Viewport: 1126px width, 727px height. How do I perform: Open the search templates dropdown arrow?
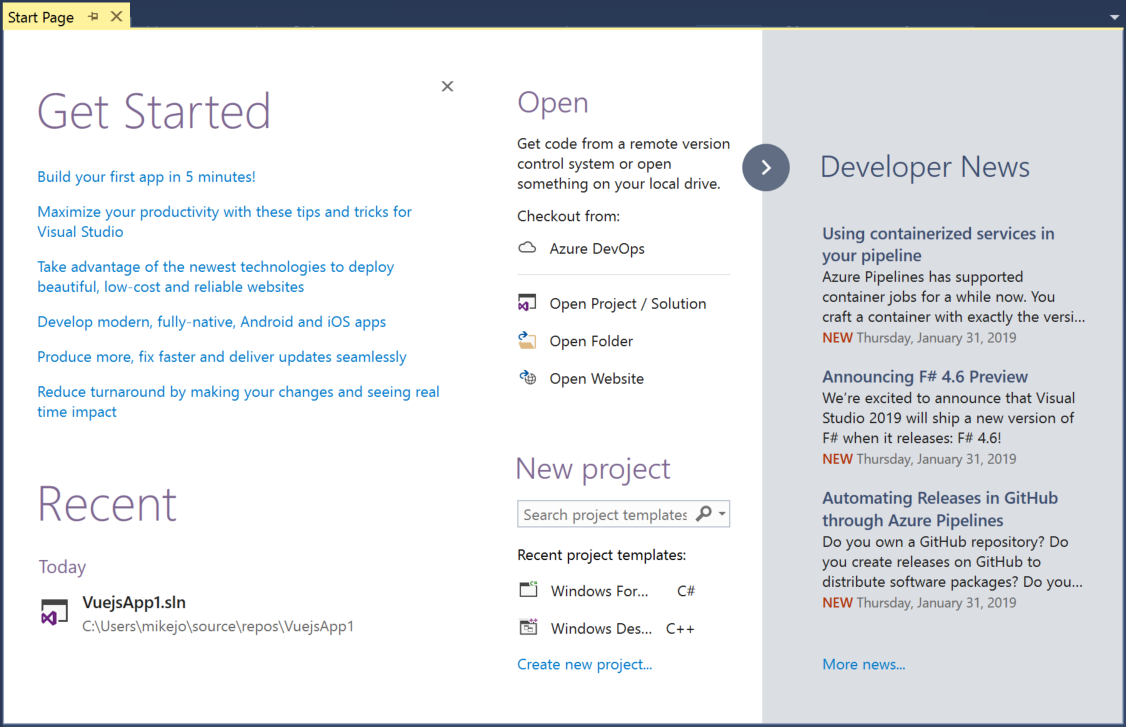click(x=722, y=513)
